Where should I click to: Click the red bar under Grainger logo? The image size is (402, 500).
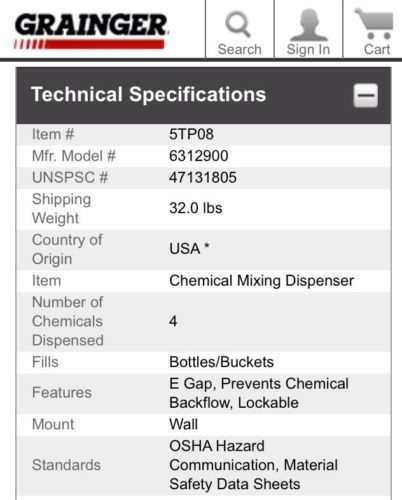coord(89,44)
